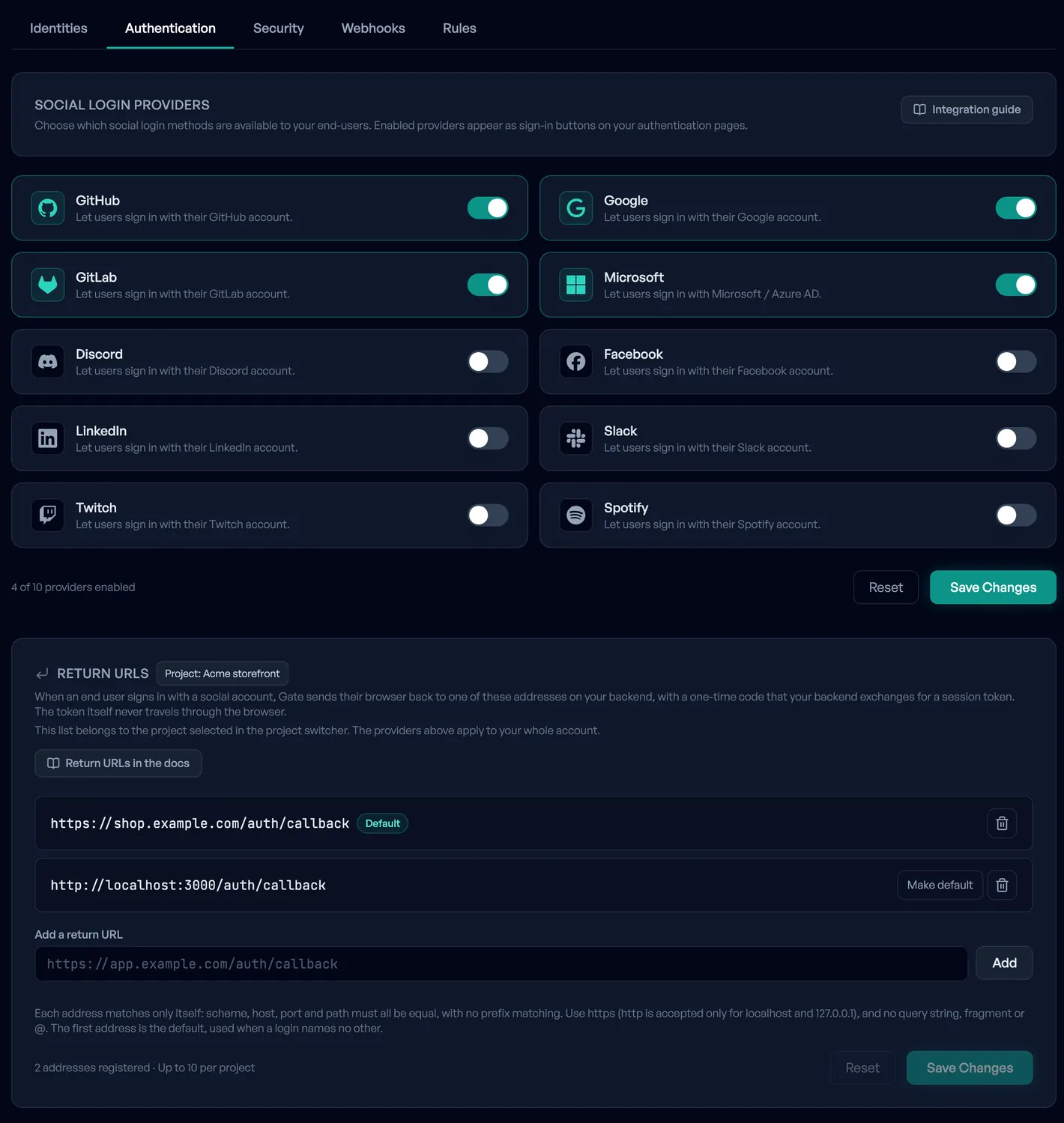Click the Microsoft windows icon

(576, 285)
